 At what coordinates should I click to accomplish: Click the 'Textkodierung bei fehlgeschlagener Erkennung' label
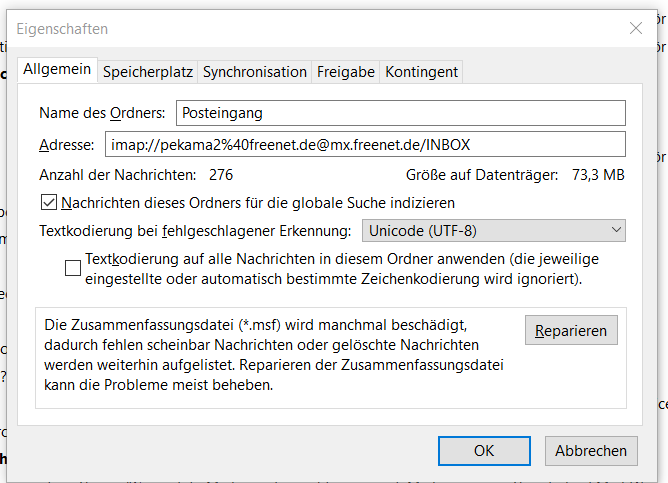[195, 231]
